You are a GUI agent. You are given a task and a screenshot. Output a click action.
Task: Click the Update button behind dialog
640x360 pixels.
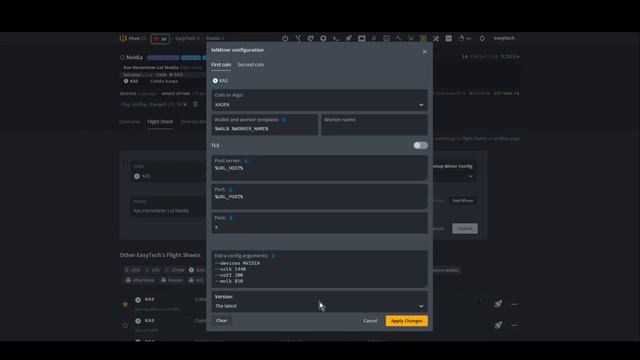pyautogui.click(x=465, y=229)
